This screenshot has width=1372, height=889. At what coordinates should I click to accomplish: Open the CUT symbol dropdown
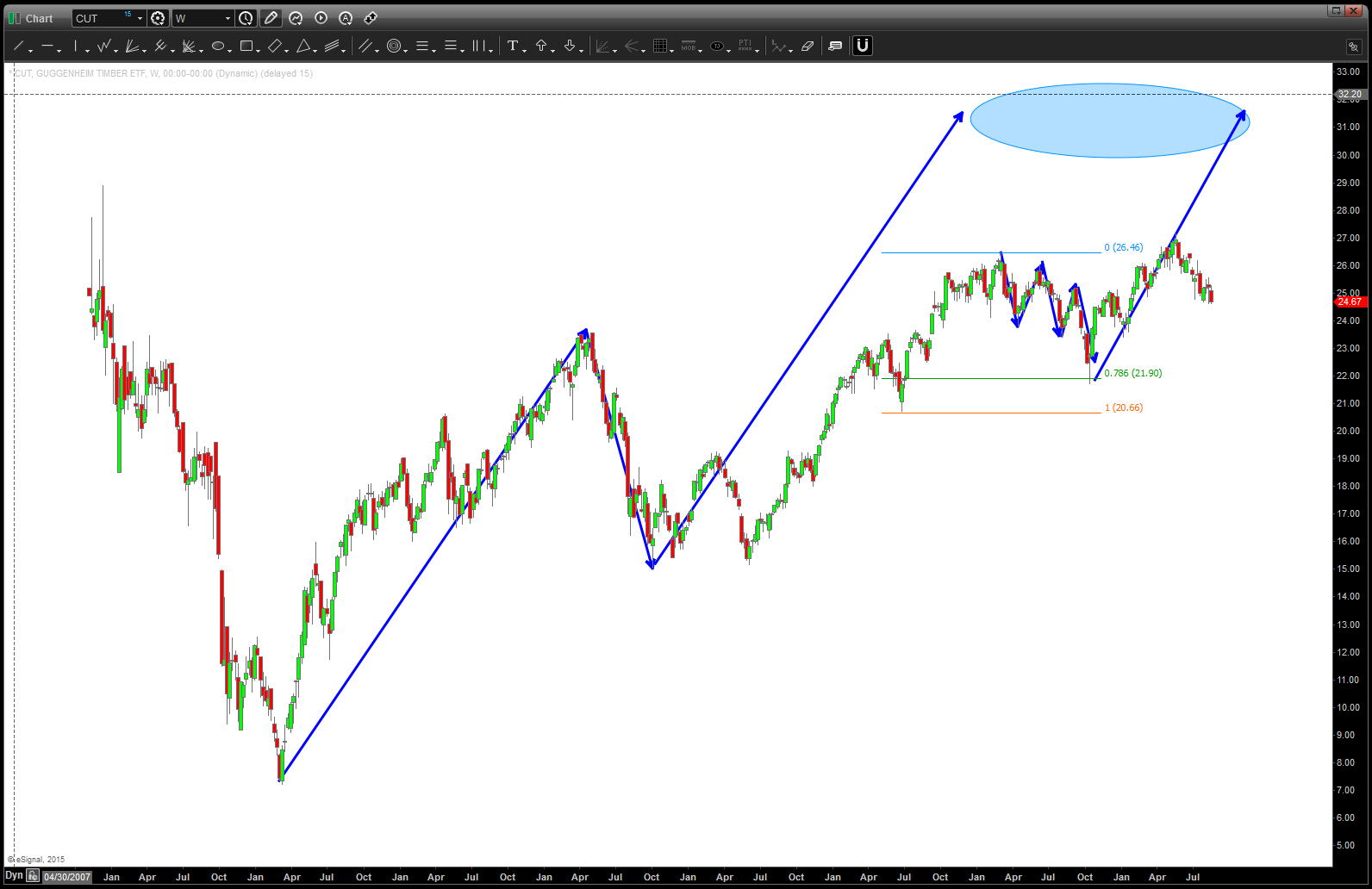[140, 18]
